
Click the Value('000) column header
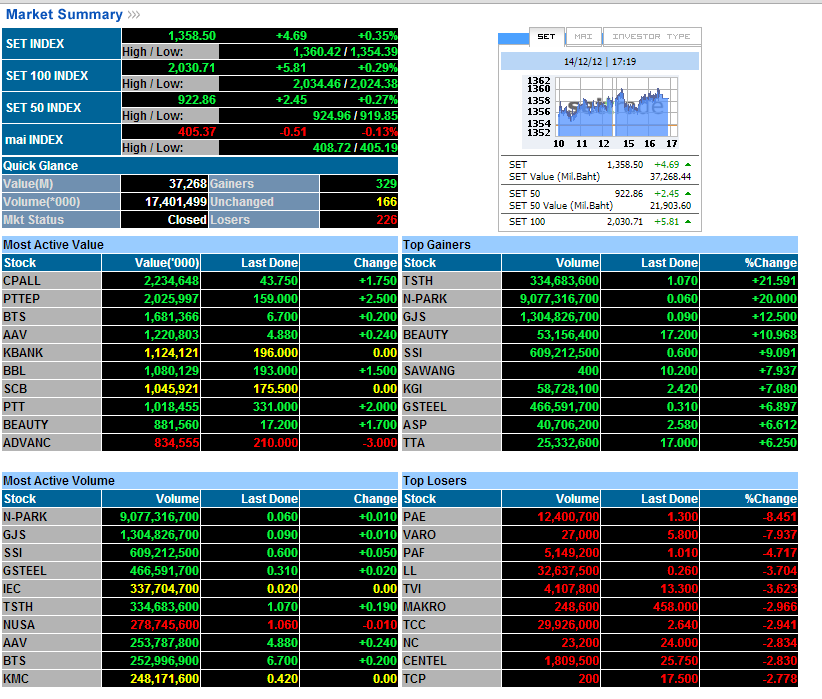point(151,263)
